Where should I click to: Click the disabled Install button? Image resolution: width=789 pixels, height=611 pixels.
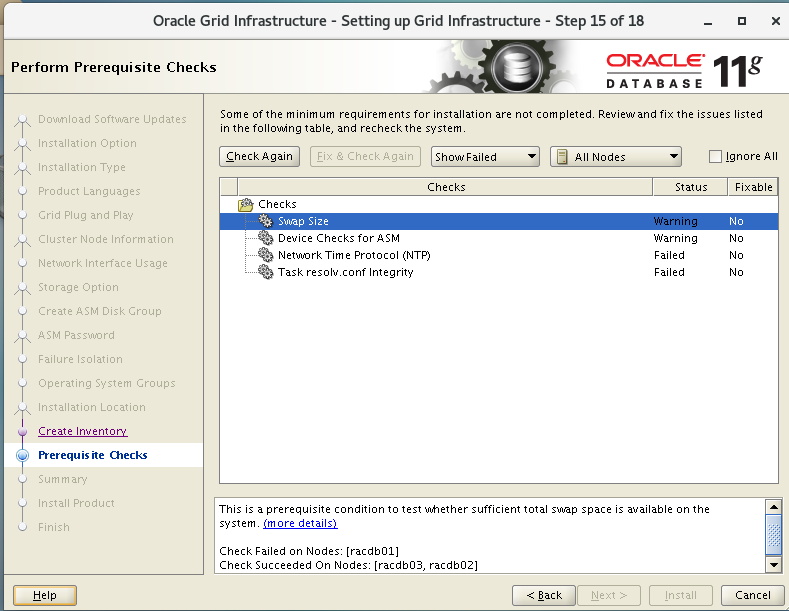click(681, 595)
